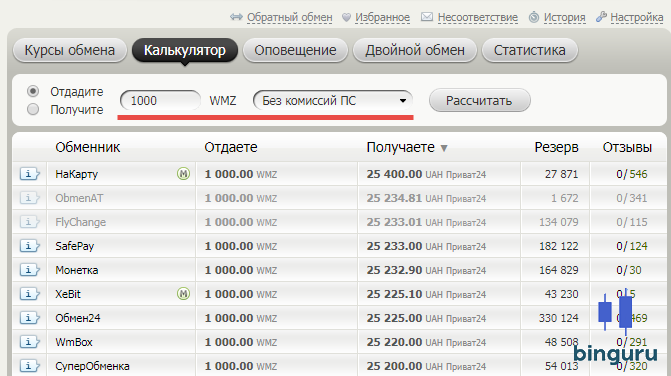
Task: Select the Отдадите radio button
Action: pyautogui.click(x=33, y=91)
